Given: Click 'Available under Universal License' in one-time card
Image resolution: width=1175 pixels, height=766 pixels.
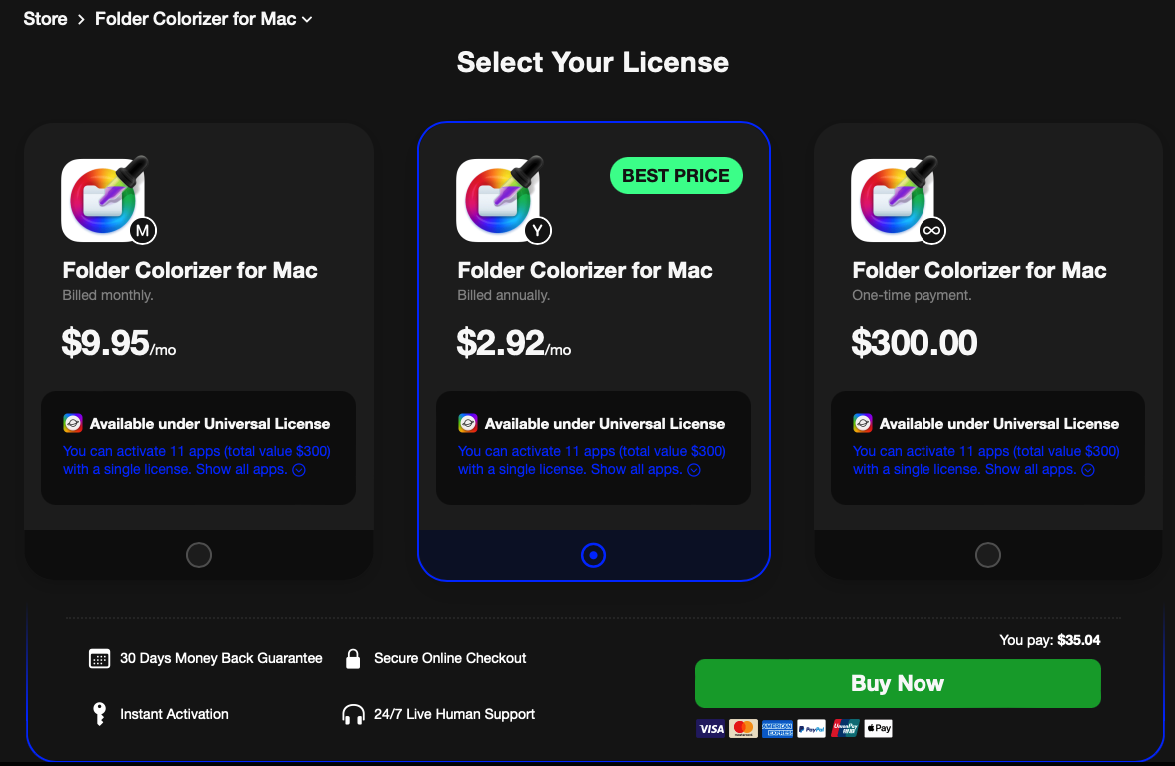Looking at the screenshot, I should (999, 424).
